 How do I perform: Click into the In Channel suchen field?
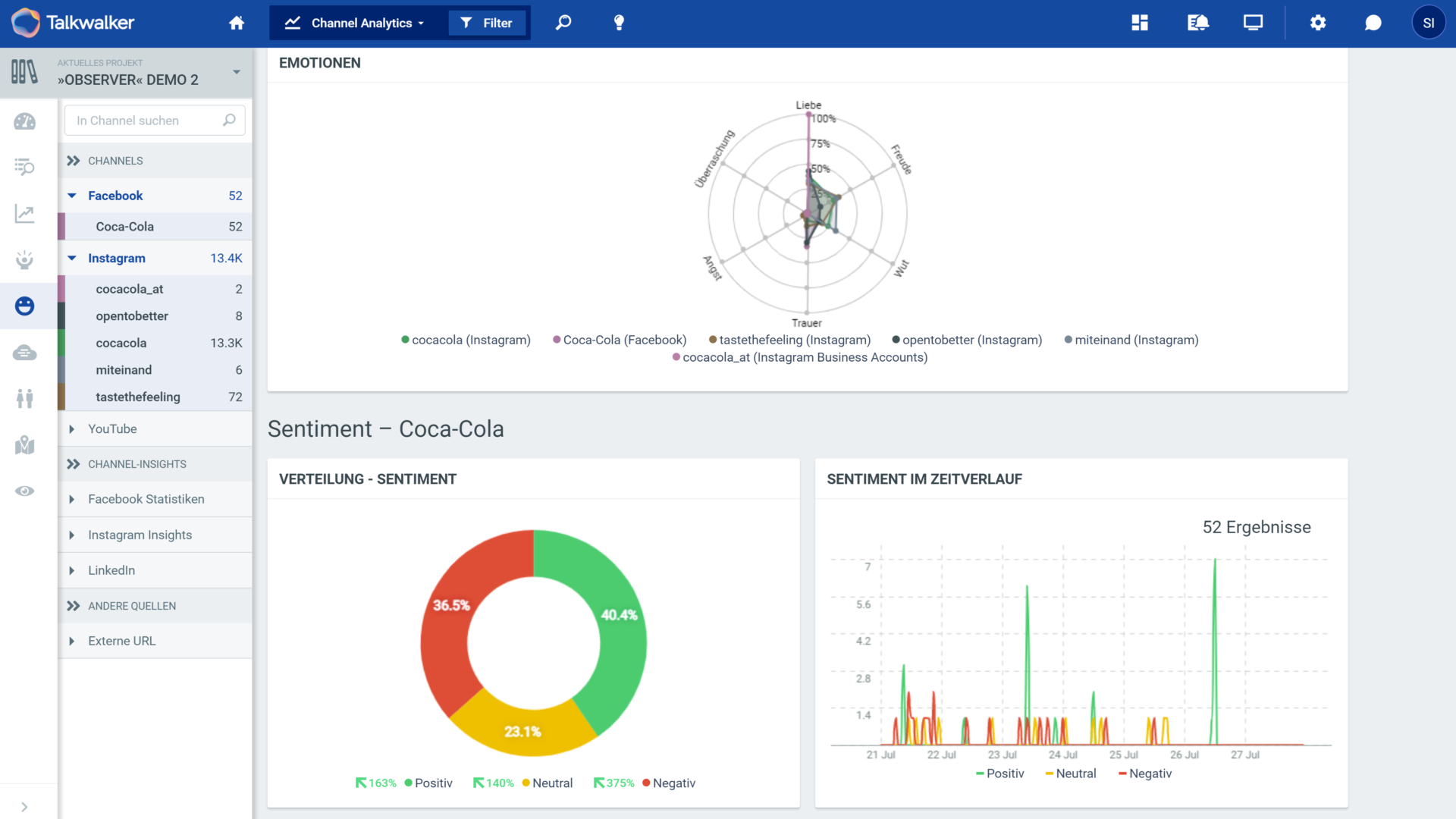(155, 121)
